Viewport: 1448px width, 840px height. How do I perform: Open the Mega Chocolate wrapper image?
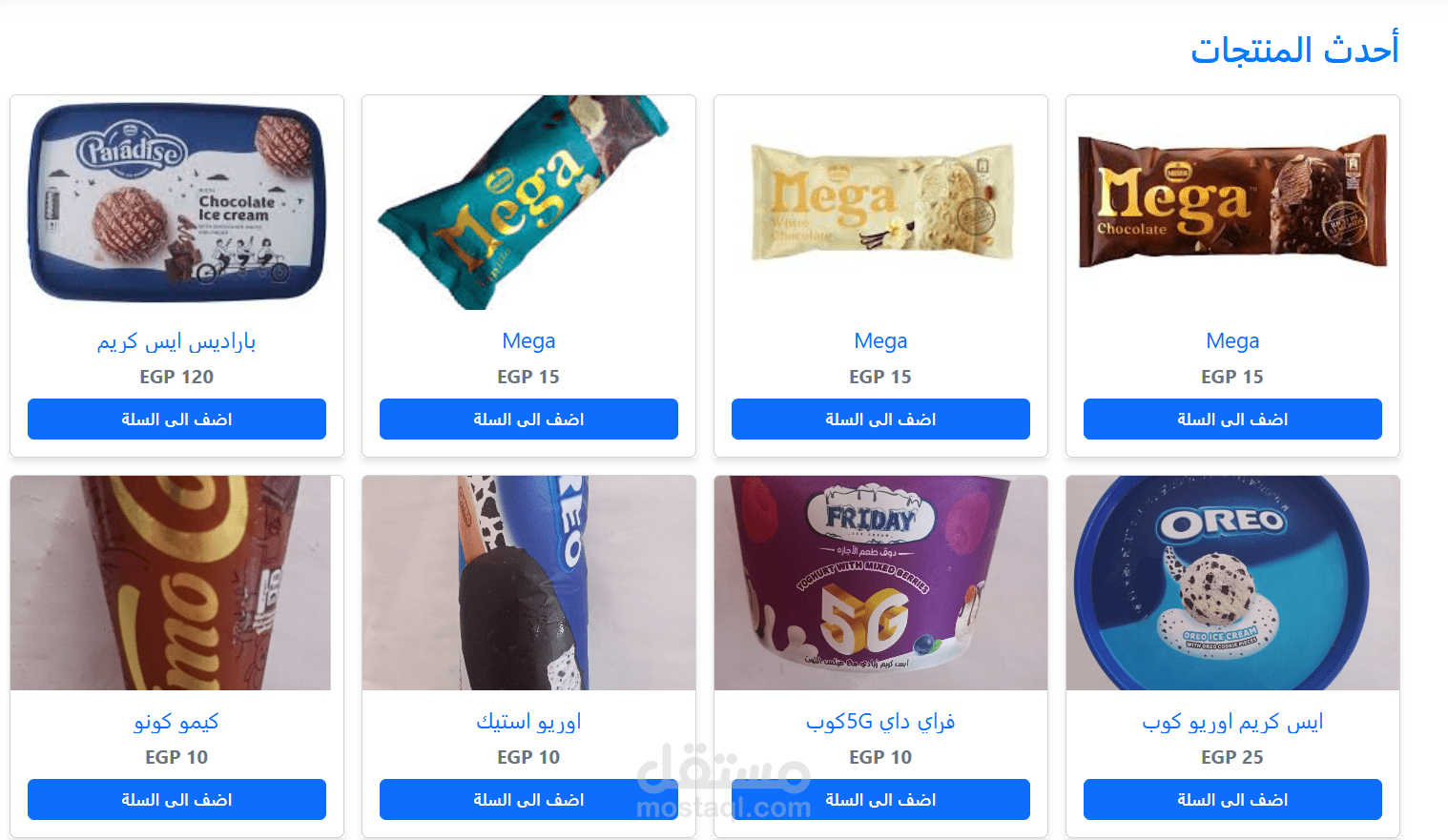click(1232, 202)
